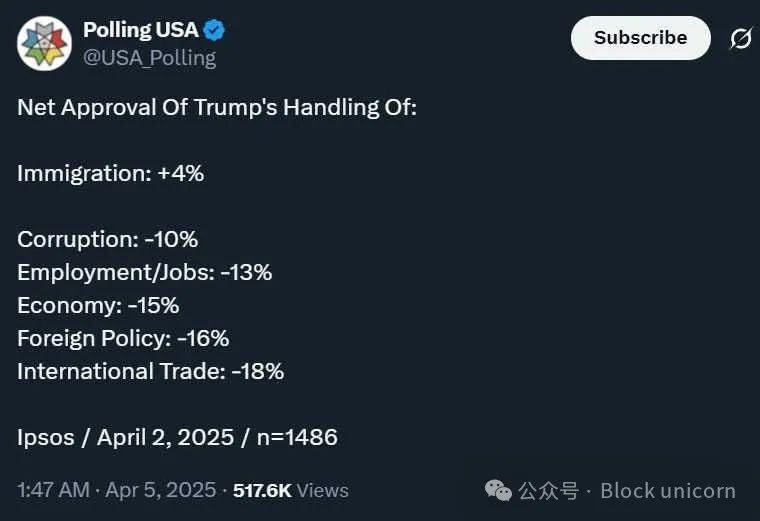
Task: Click the @USA_Polling handle
Action: pos(149,58)
